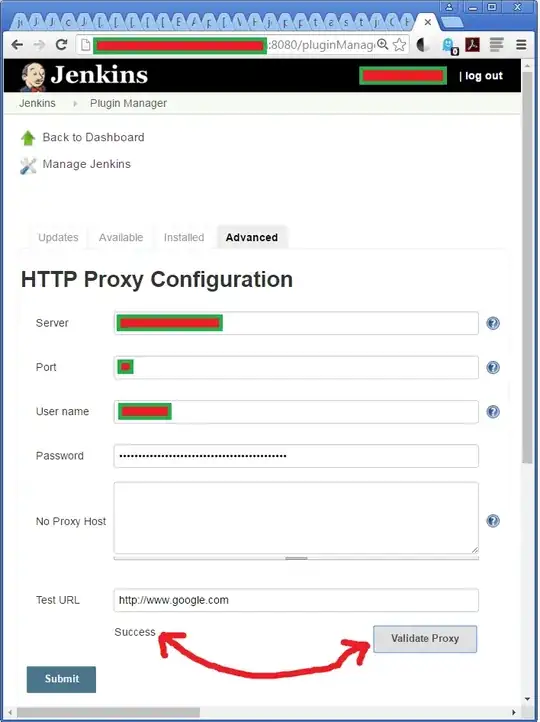Click the vertical scrollbar thumb
This screenshot has height=722, width=540.
[527, 267]
